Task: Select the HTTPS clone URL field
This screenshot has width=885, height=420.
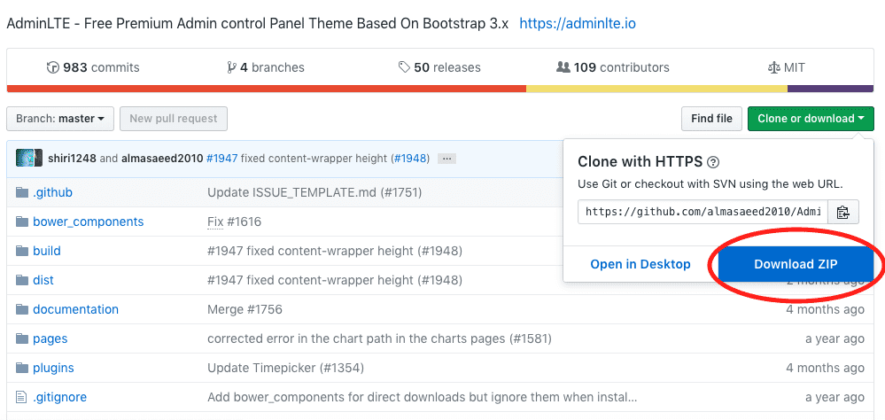Action: point(704,212)
